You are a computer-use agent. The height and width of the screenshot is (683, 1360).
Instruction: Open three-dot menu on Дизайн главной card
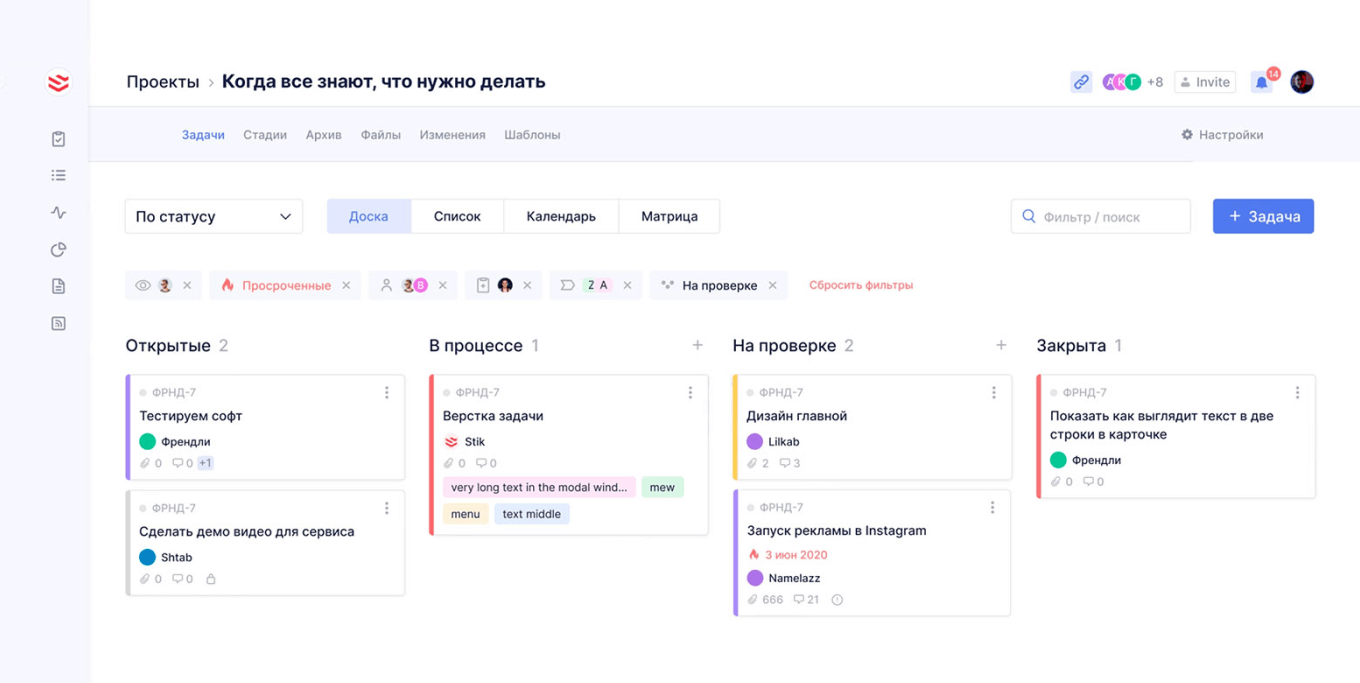(x=993, y=393)
